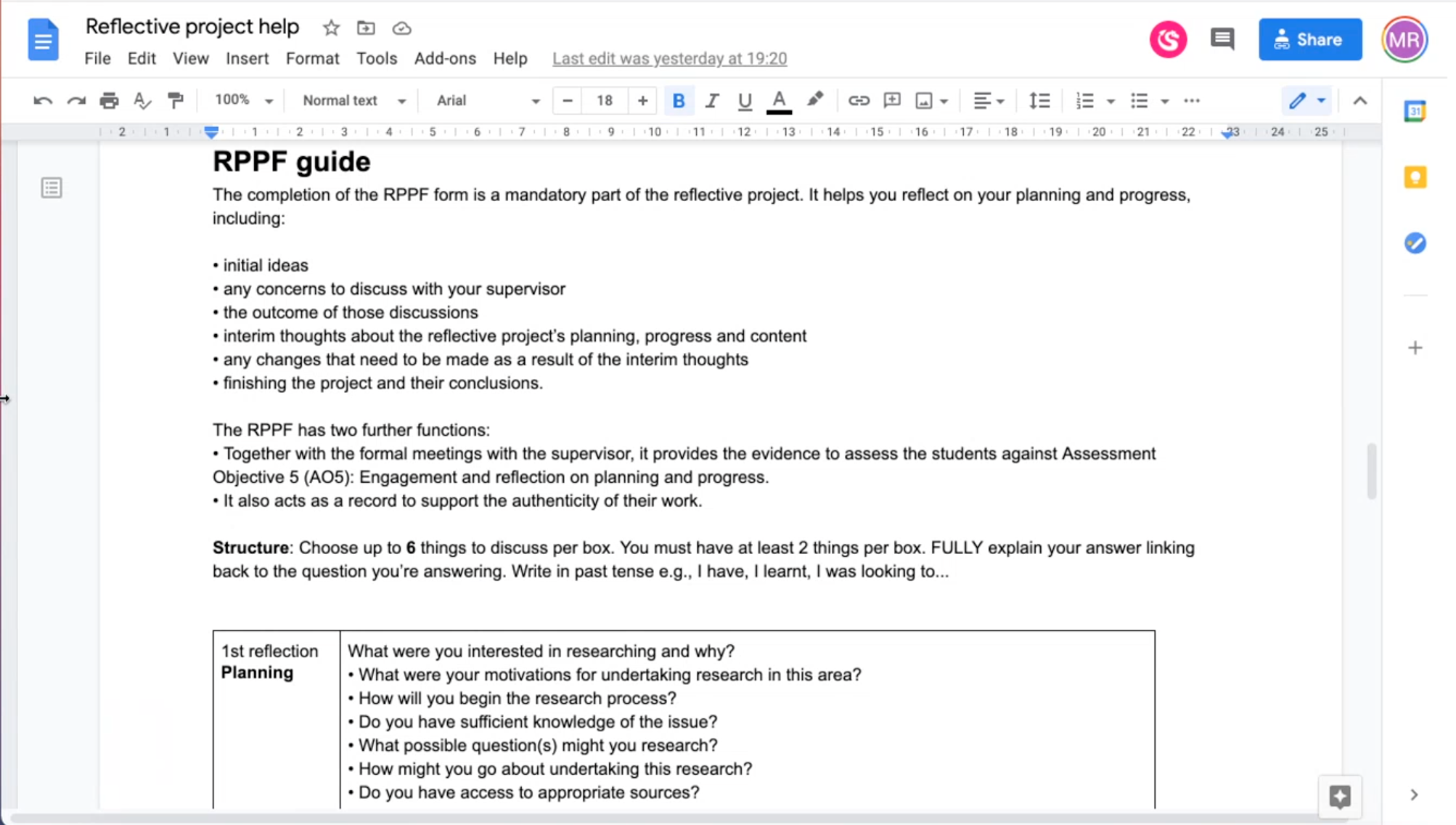Open the Arial font dropdown
Viewport: 1456px width, 825px height.
click(488, 101)
